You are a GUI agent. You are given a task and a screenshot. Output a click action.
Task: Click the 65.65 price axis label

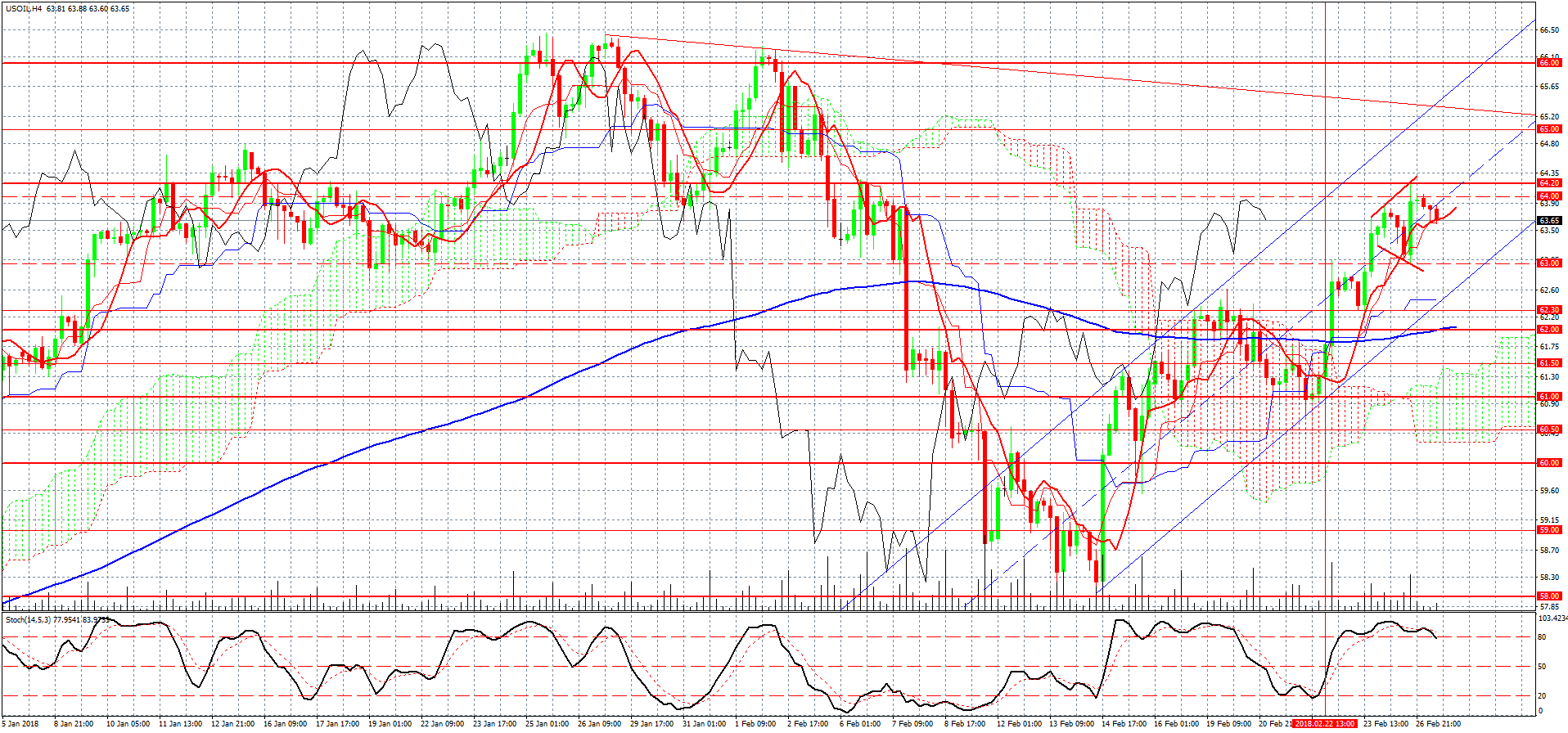click(x=1549, y=87)
